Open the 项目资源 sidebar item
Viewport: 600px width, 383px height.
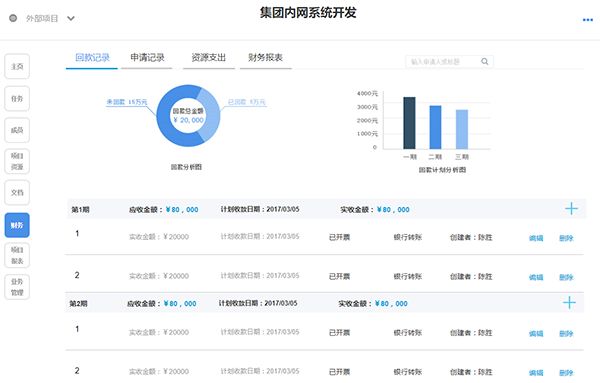point(17,161)
